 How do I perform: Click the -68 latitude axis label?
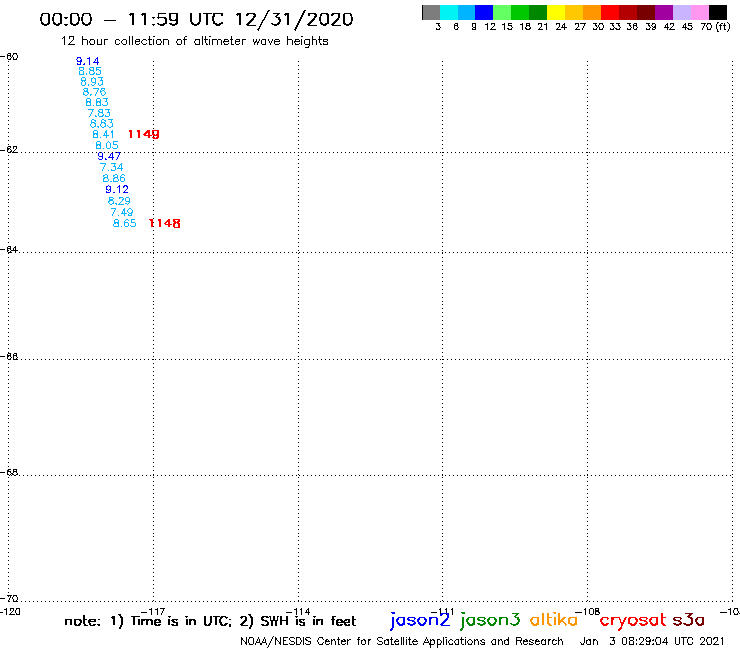click(x=9, y=473)
